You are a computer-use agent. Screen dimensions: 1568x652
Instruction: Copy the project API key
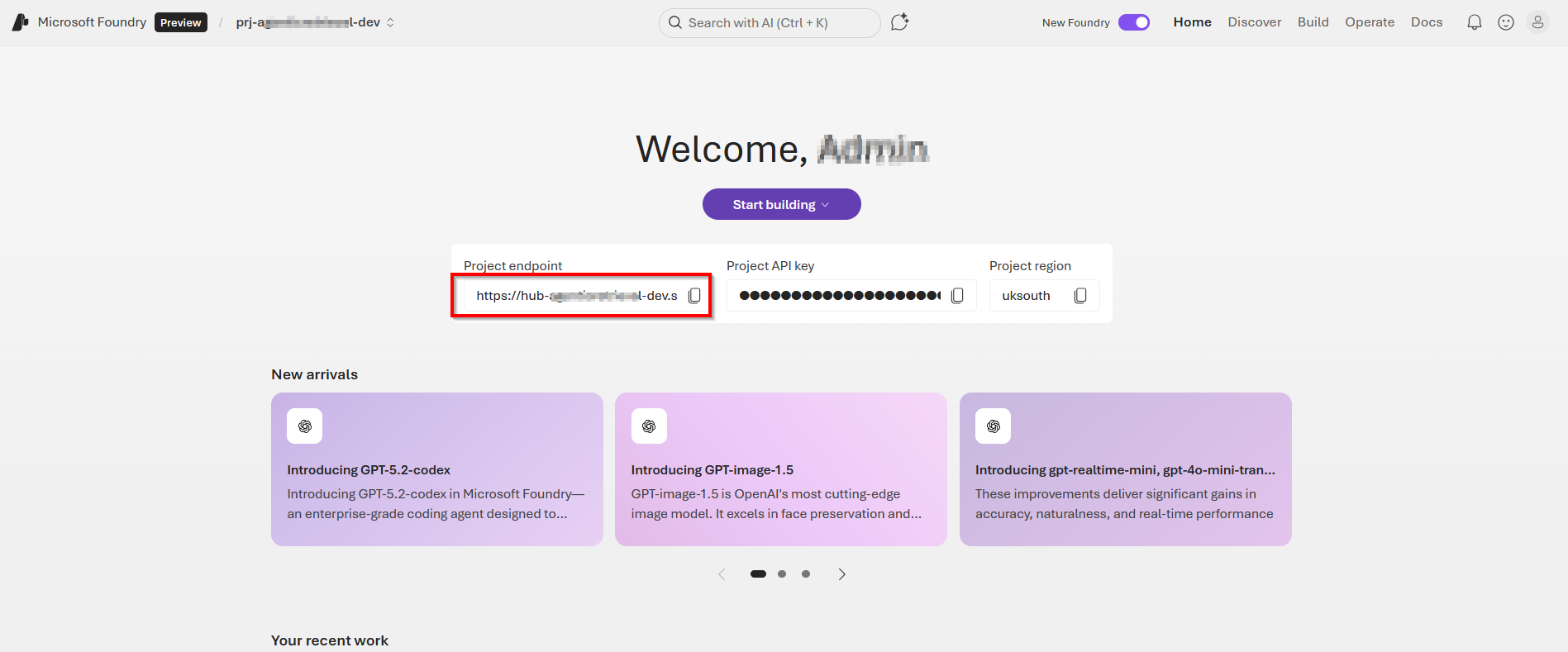click(x=957, y=296)
